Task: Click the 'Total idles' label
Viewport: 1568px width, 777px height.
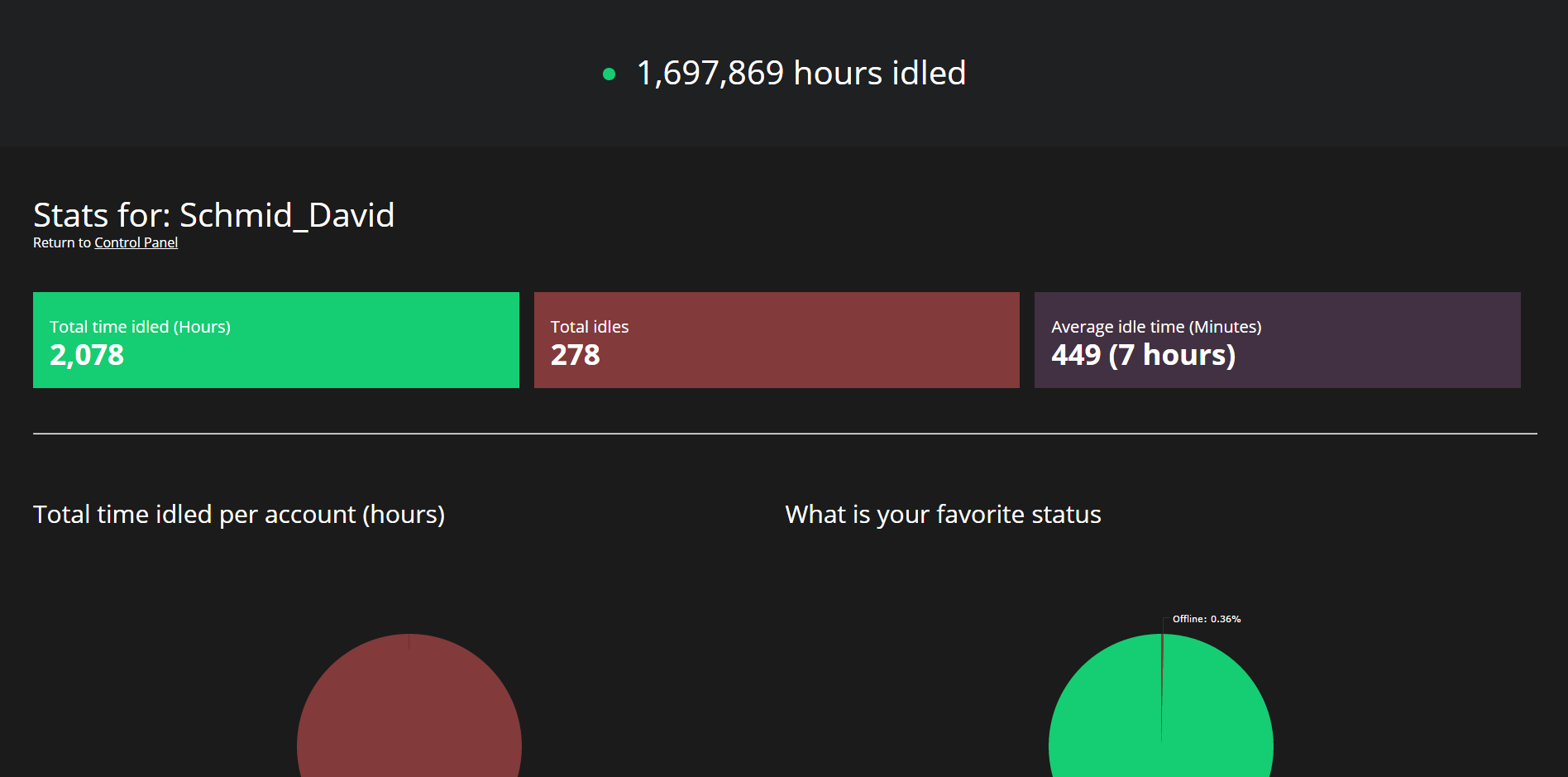Action: (590, 327)
